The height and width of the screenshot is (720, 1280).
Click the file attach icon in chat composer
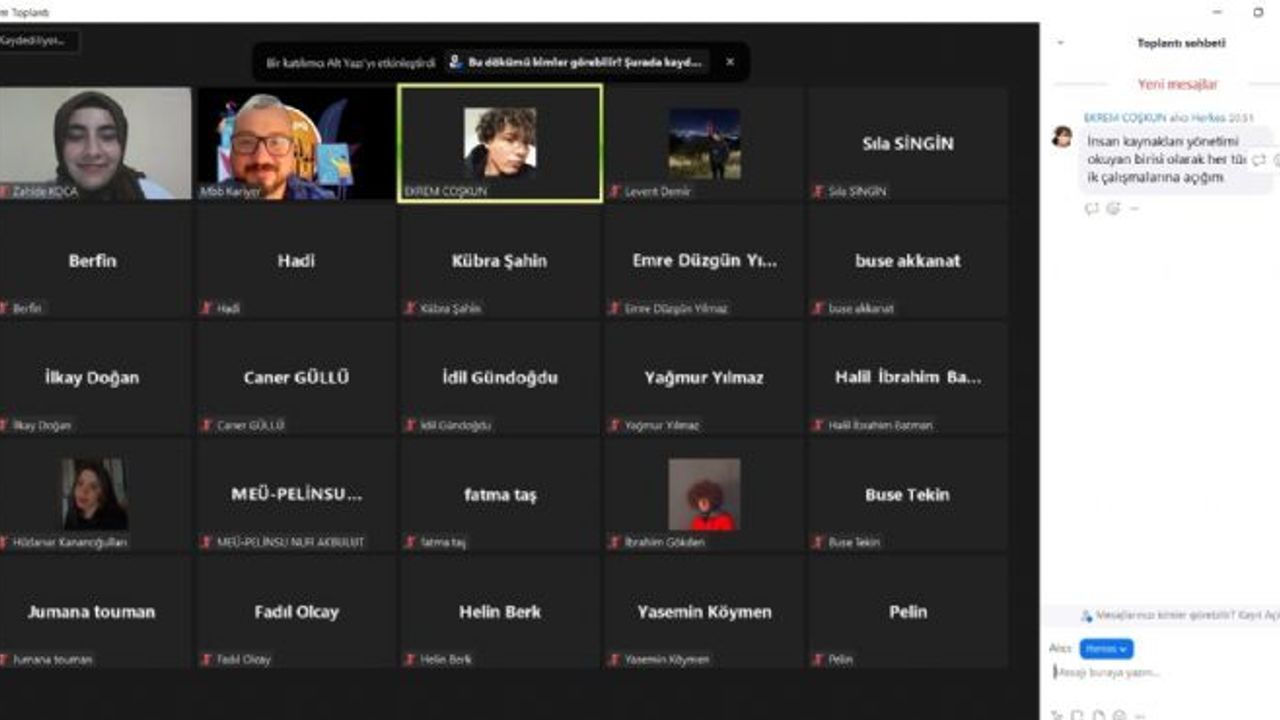(1098, 714)
